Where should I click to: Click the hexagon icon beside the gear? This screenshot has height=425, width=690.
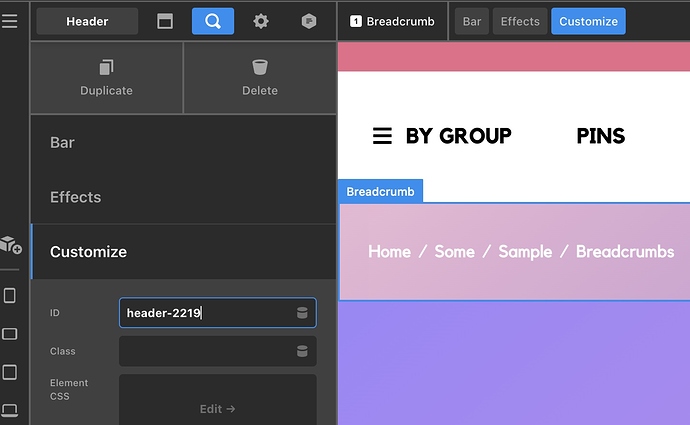tap(309, 21)
